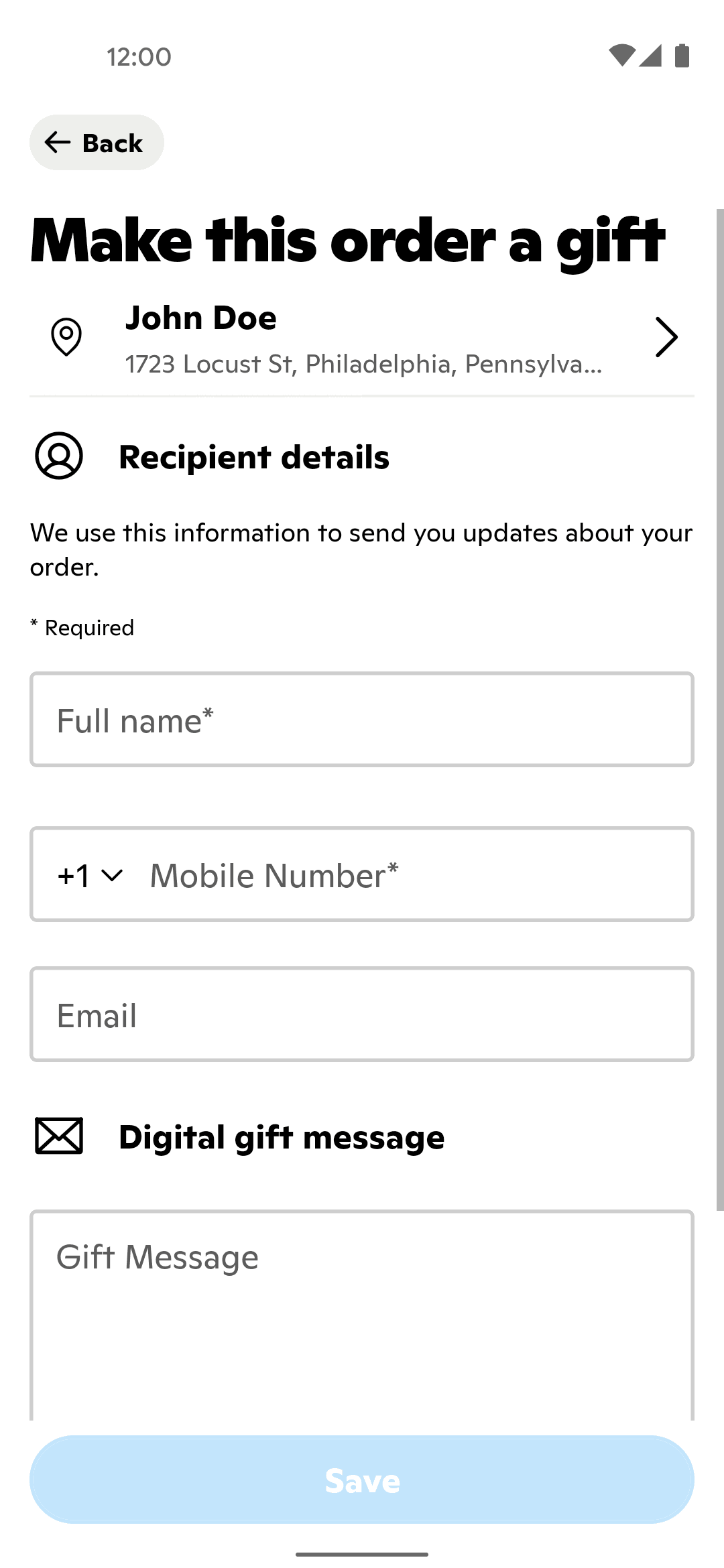Tap the battery status icon
This screenshot has width=724, height=1568.
[682, 56]
